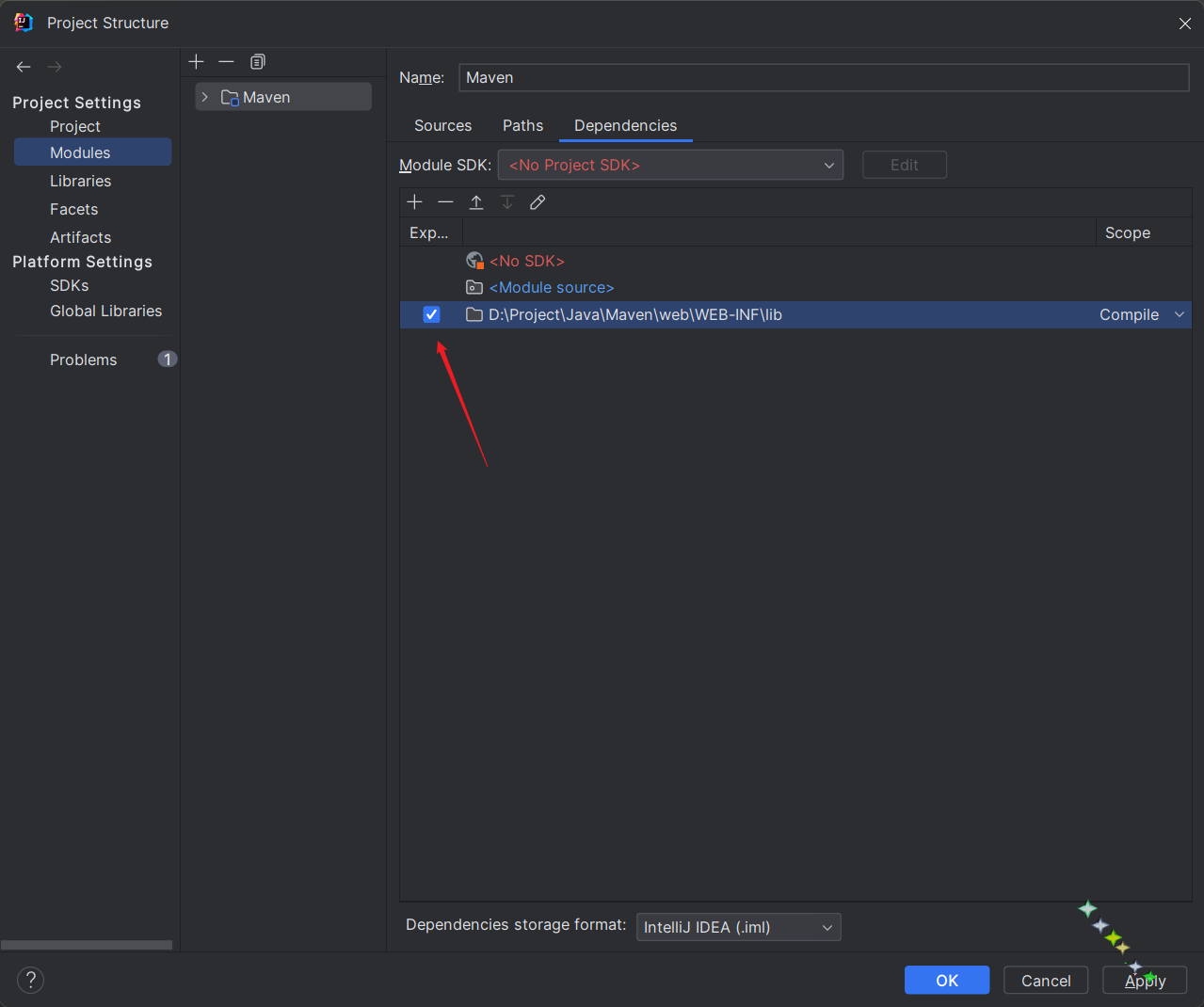Click the disabled Edit SDK button
Screen dimensions: 1204x1007
[905, 165]
